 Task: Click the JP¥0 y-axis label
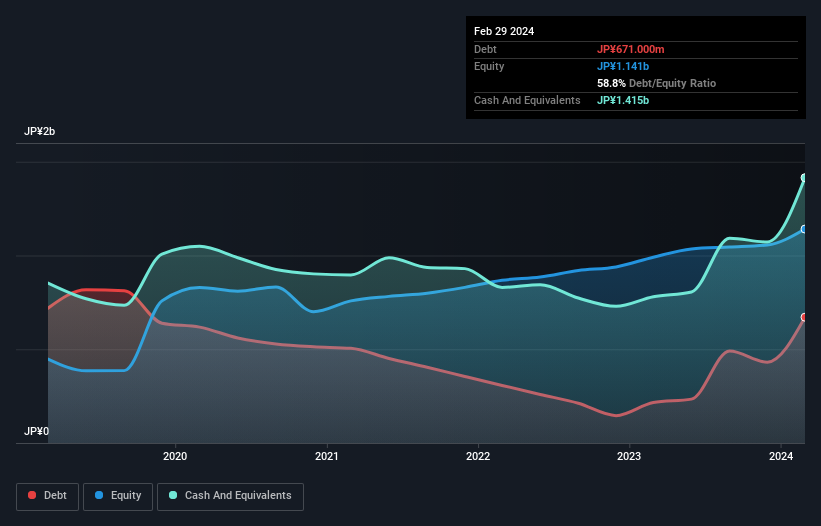coord(37,431)
